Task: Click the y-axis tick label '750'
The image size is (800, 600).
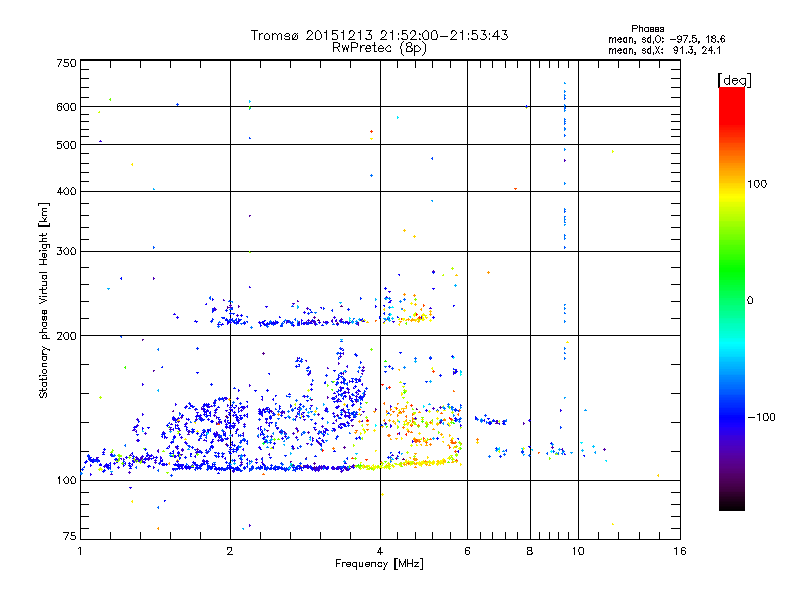Action: pyautogui.click(x=66, y=63)
